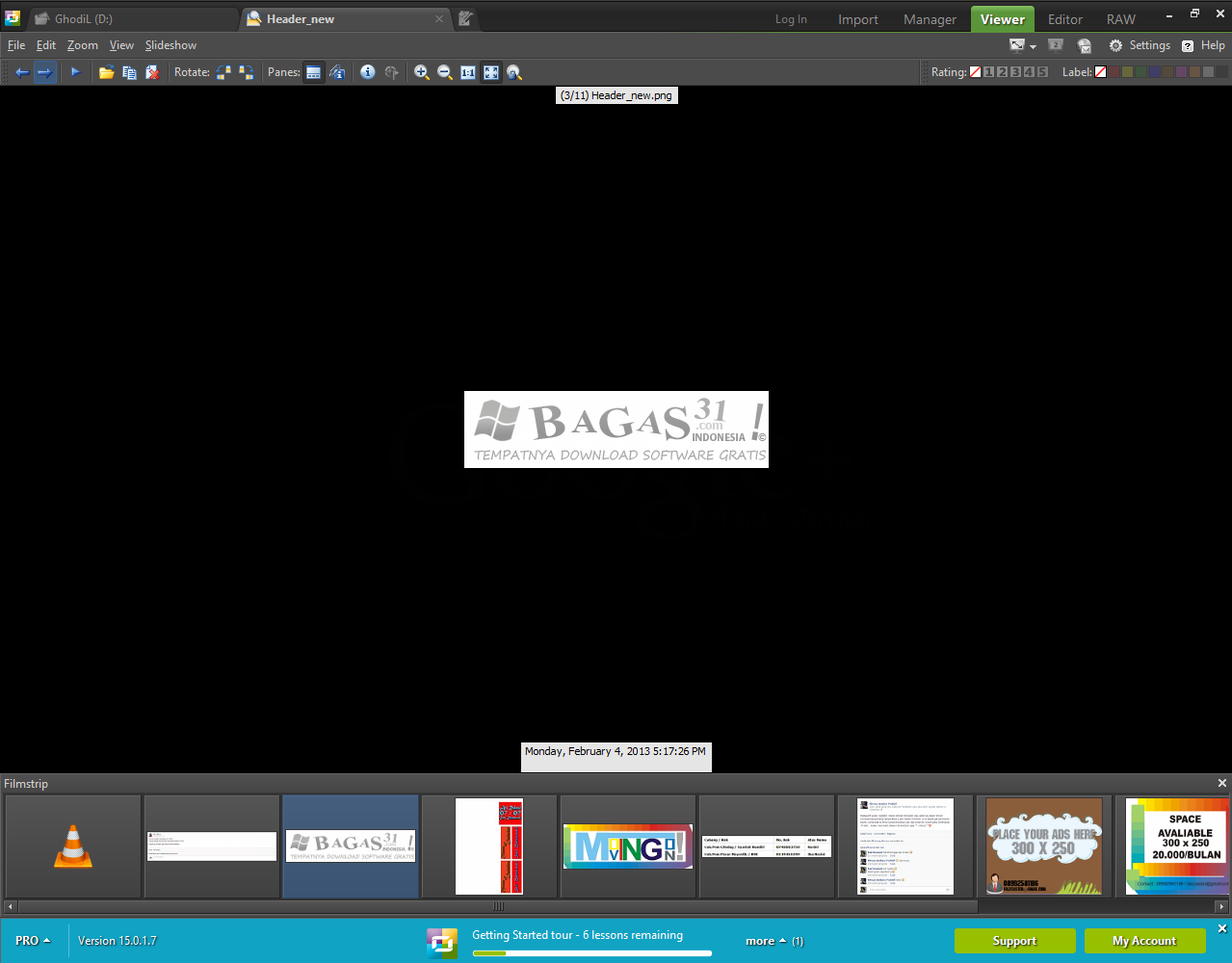Close the bottom notification bar
Image resolution: width=1232 pixels, height=963 pixels.
(x=1221, y=928)
